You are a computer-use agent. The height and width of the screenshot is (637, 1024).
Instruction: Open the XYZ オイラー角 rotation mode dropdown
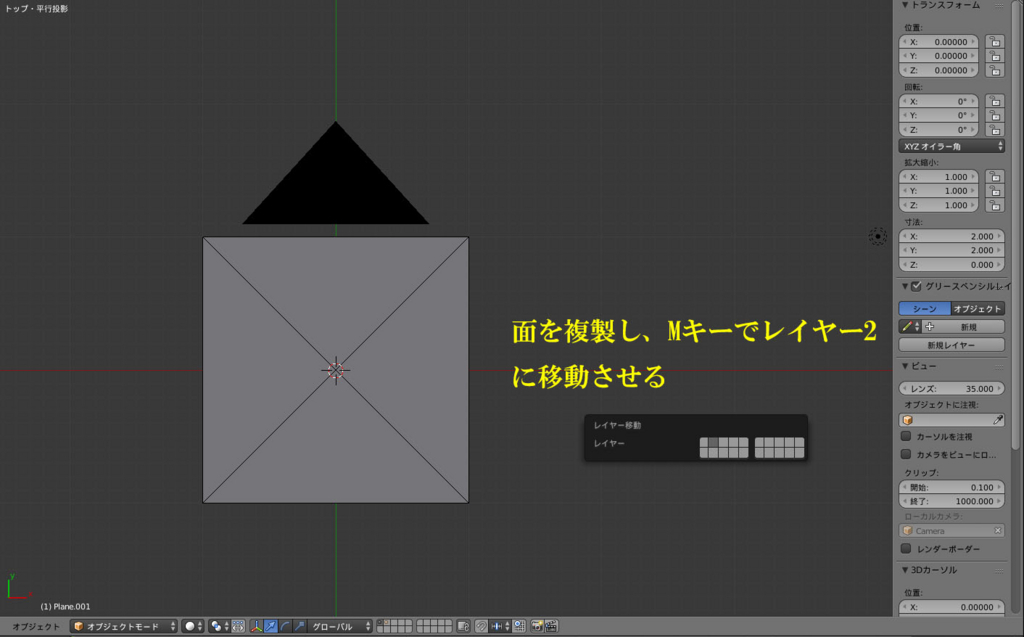[x=950, y=145]
